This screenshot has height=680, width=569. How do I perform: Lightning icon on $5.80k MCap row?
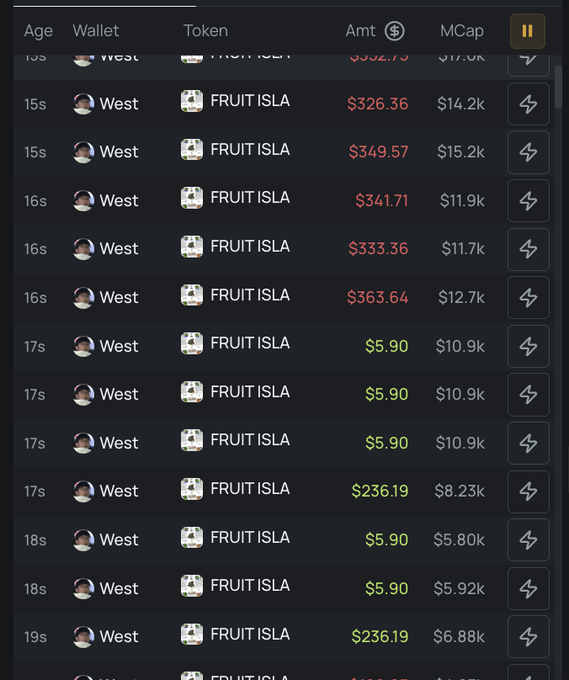tap(528, 540)
